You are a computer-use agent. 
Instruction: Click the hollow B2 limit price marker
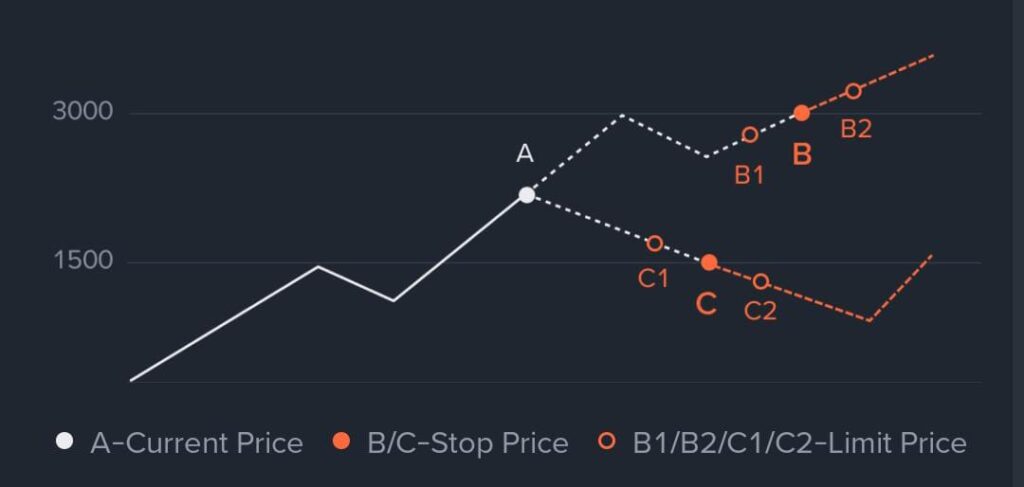853,91
